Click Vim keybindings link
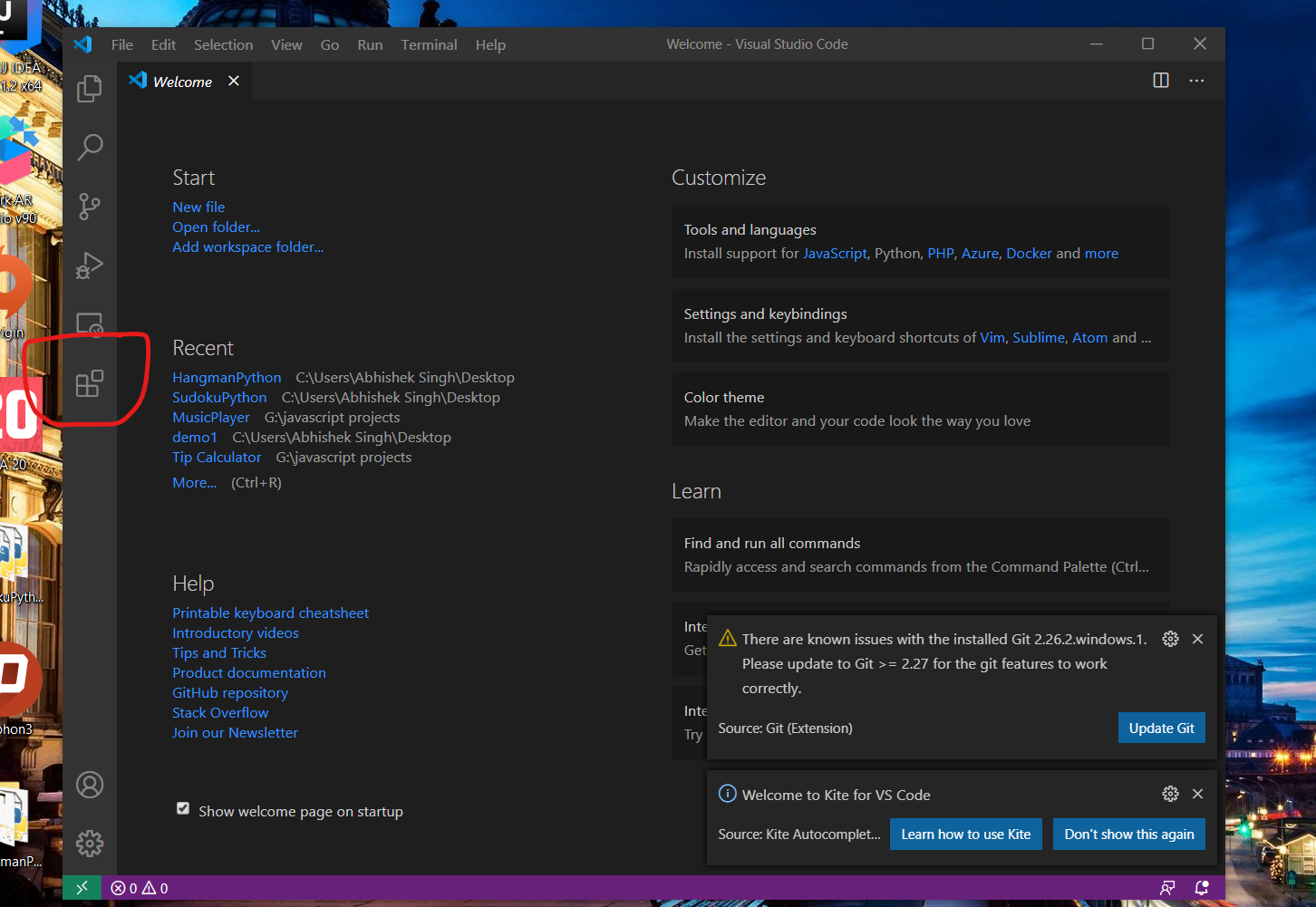Screen dimensions: 1316x907 click(x=992, y=337)
